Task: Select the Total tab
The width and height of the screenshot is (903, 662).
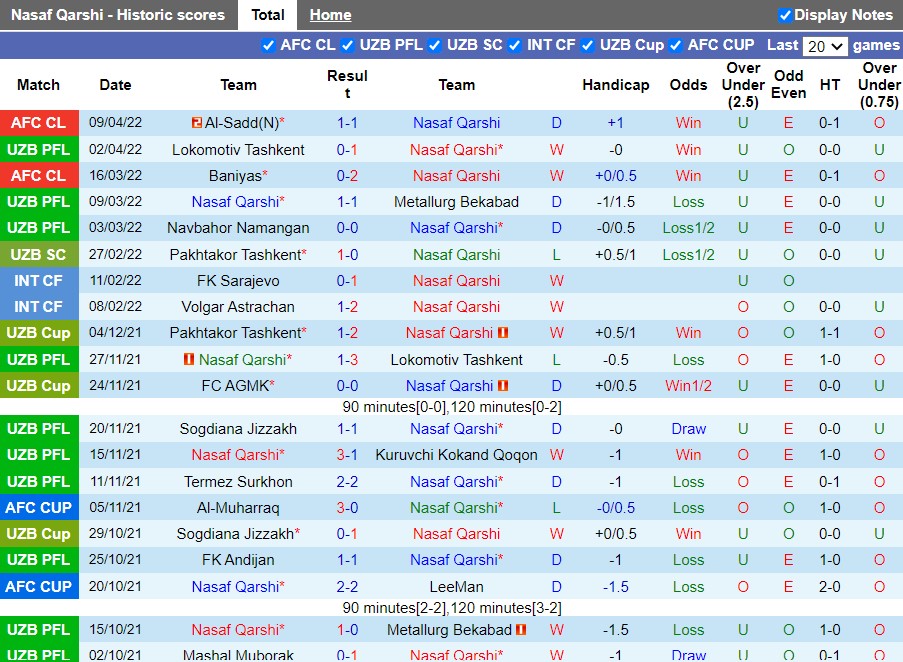Action: [267, 15]
